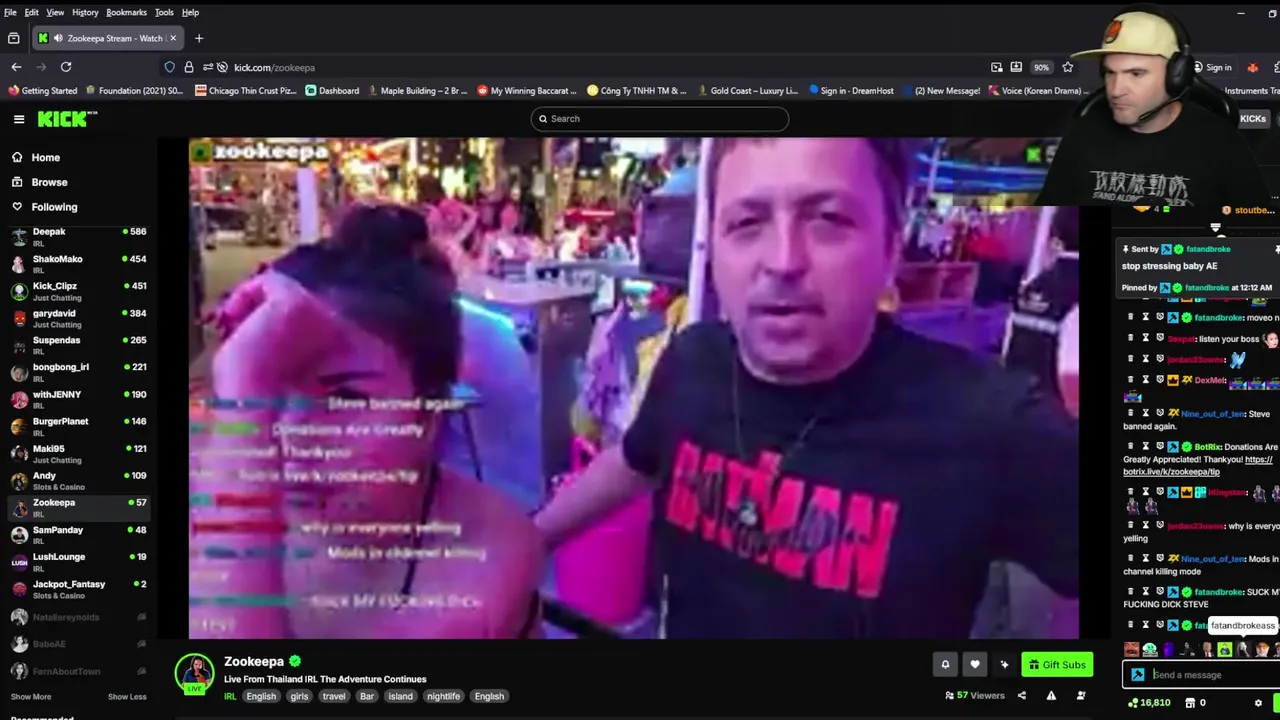Open BurgerPlanet channel in followed list
The width and height of the screenshot is (1280, 720).
coord(78,426)
